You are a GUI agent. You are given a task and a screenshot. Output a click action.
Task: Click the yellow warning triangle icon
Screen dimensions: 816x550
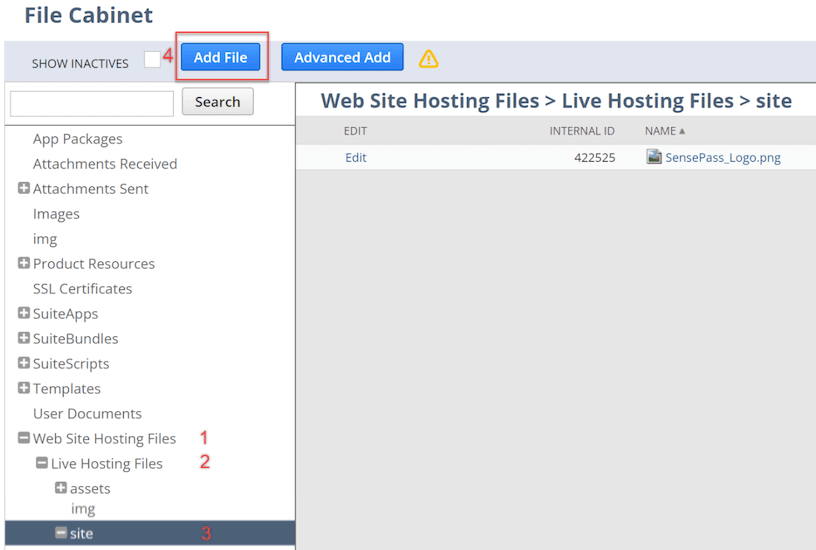pos(428,59)
